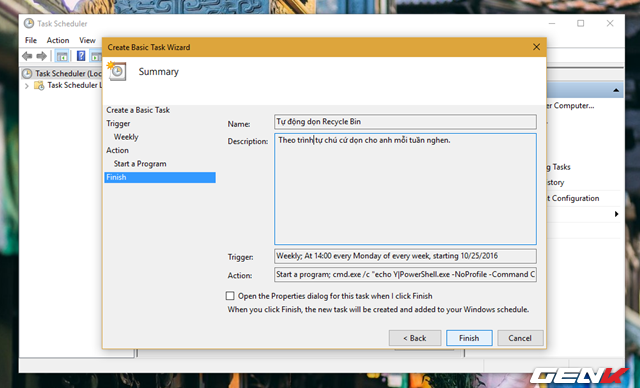Expand the Actions pane submenu arrow
Viewport: 640px width, 388px height.
pyautogui.click(x=616, y=214)
